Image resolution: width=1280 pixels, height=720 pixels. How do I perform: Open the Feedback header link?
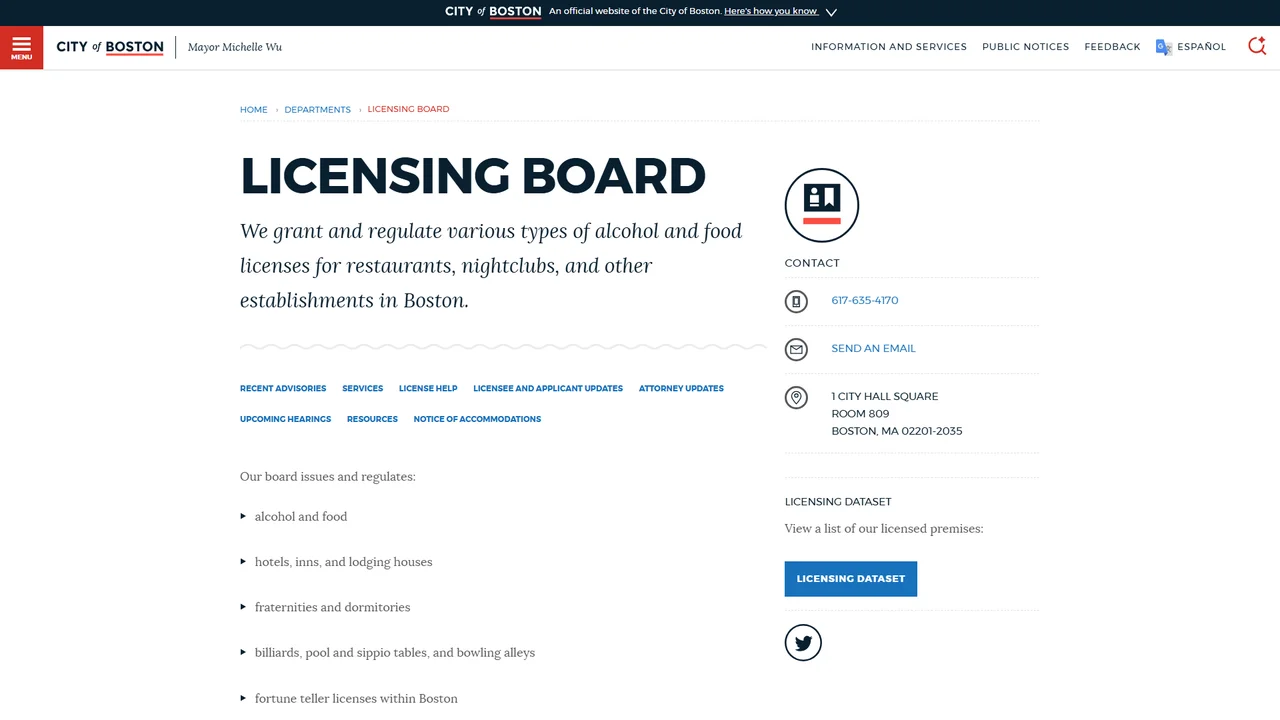(x=1112, y=47)
